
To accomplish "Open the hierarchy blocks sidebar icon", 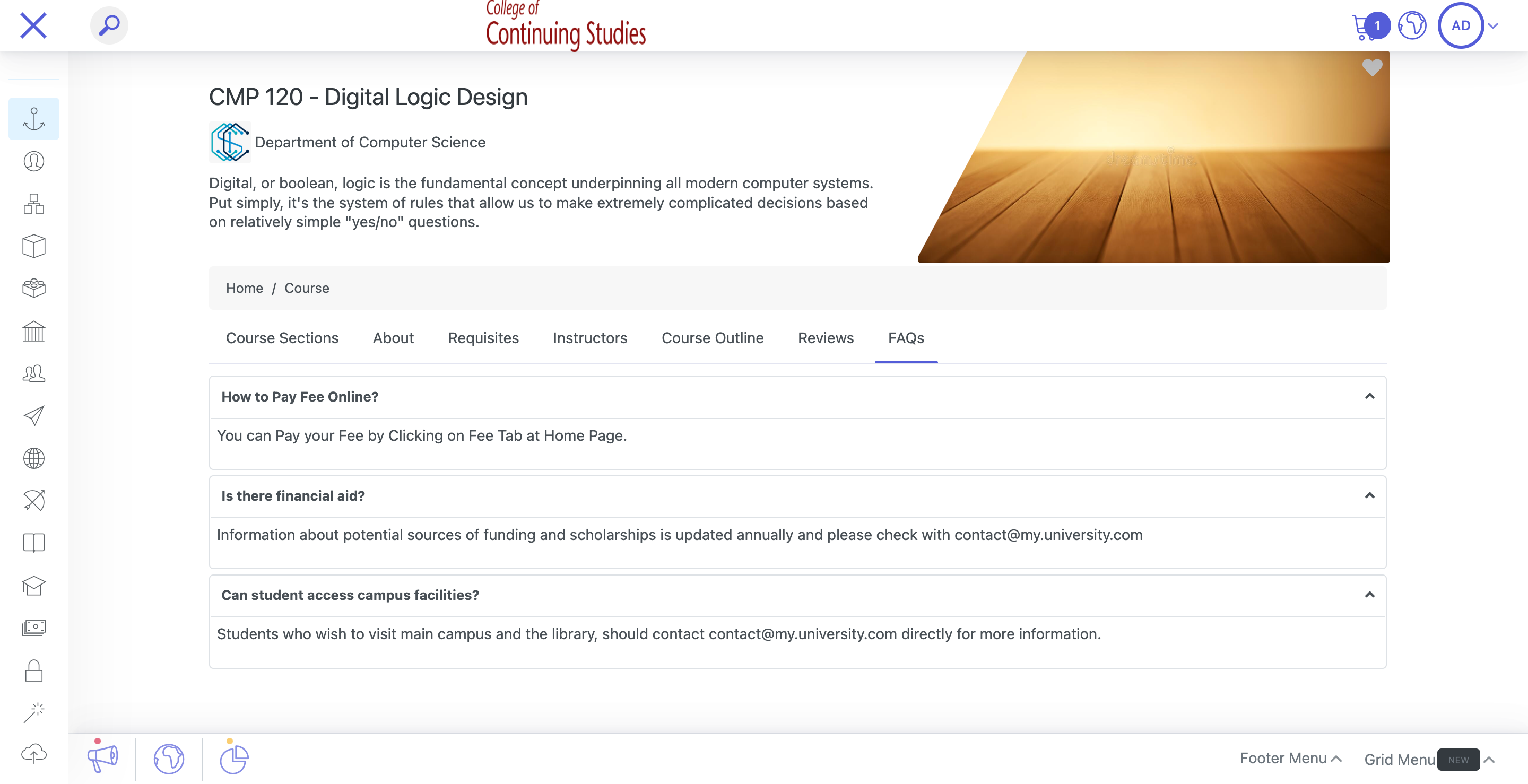I will tap(34, 203).
